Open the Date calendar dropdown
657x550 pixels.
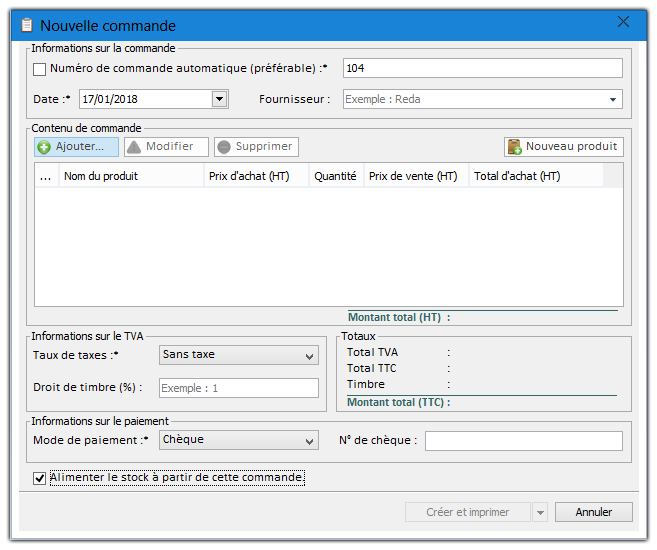point(219,99)
